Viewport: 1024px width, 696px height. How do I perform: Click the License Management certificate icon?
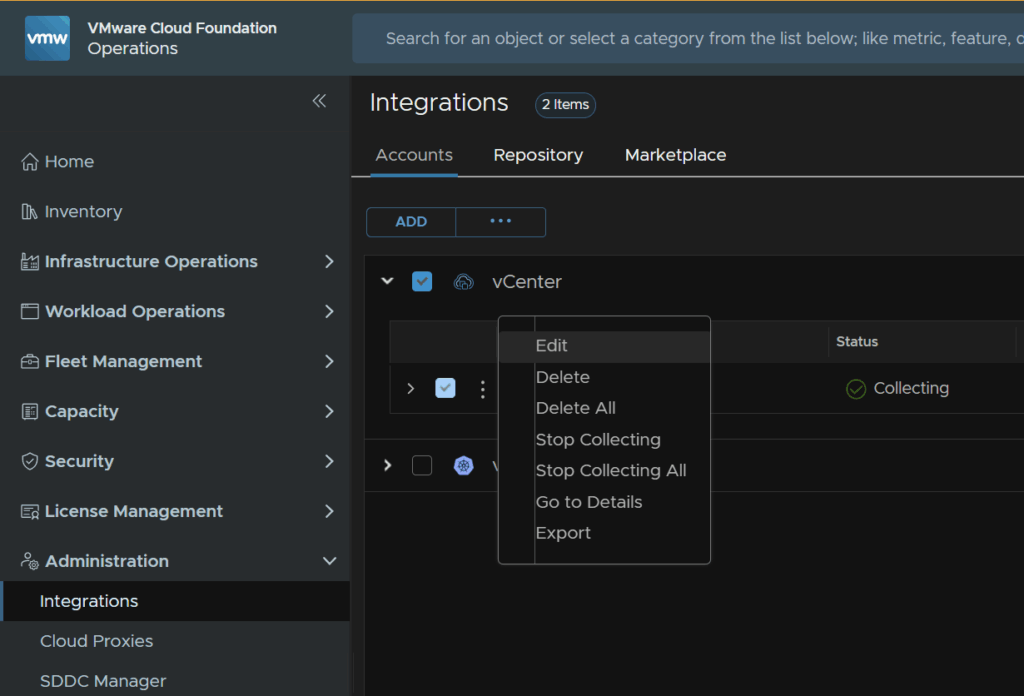coord(29,511)
